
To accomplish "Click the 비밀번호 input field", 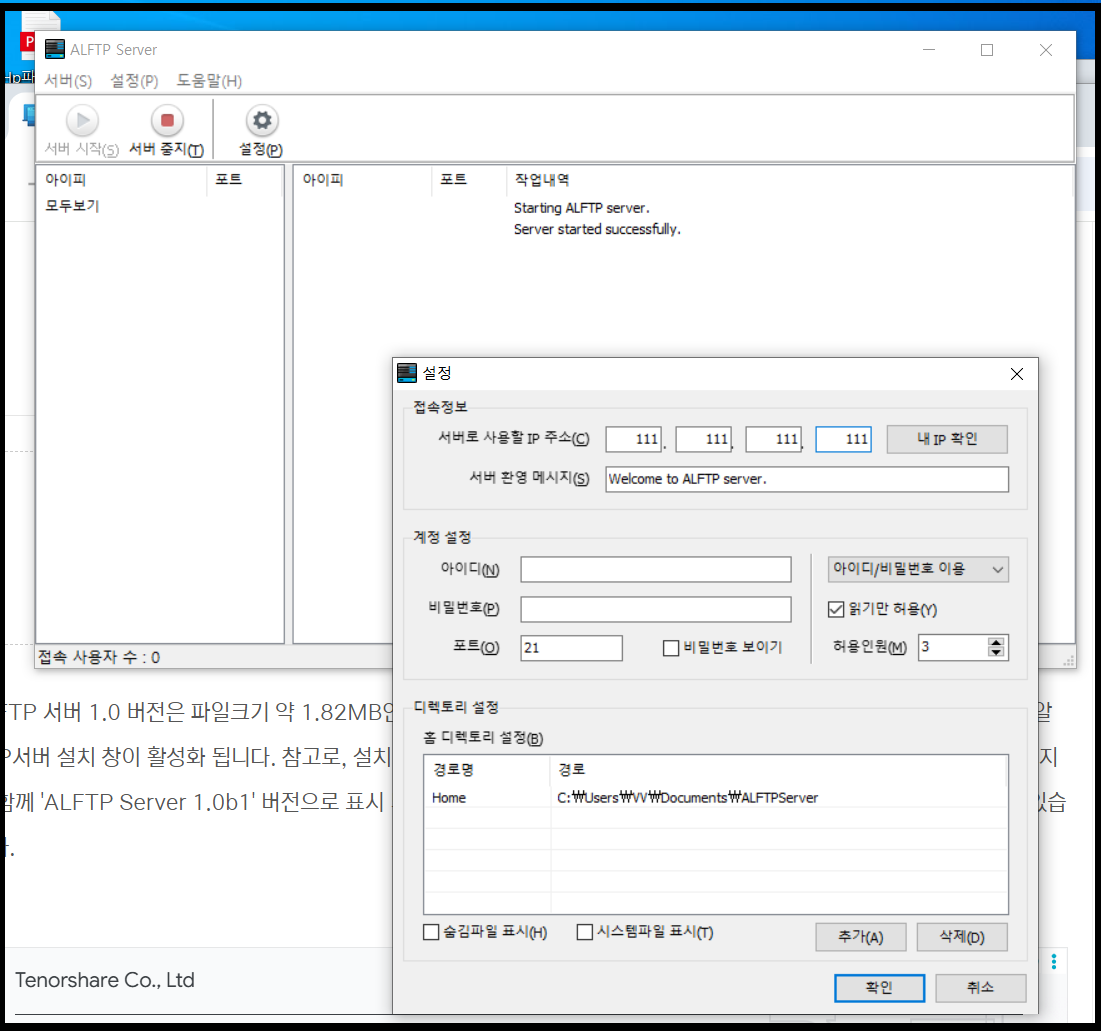I will coord(656,609).
